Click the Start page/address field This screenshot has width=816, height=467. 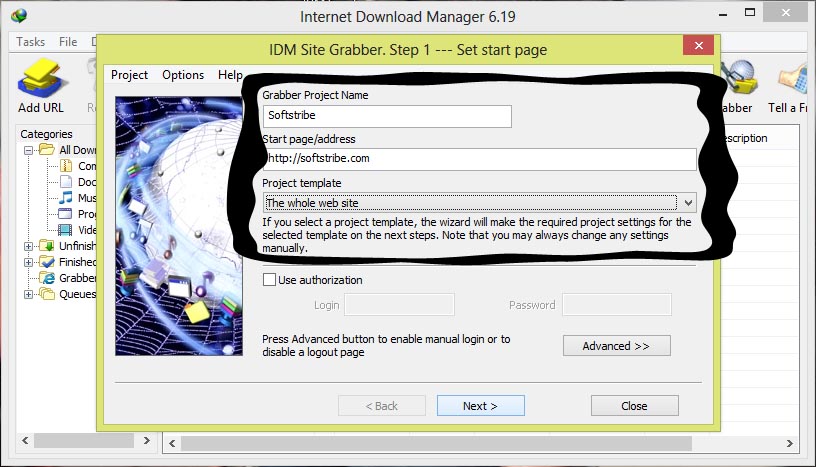click(479, 159)
